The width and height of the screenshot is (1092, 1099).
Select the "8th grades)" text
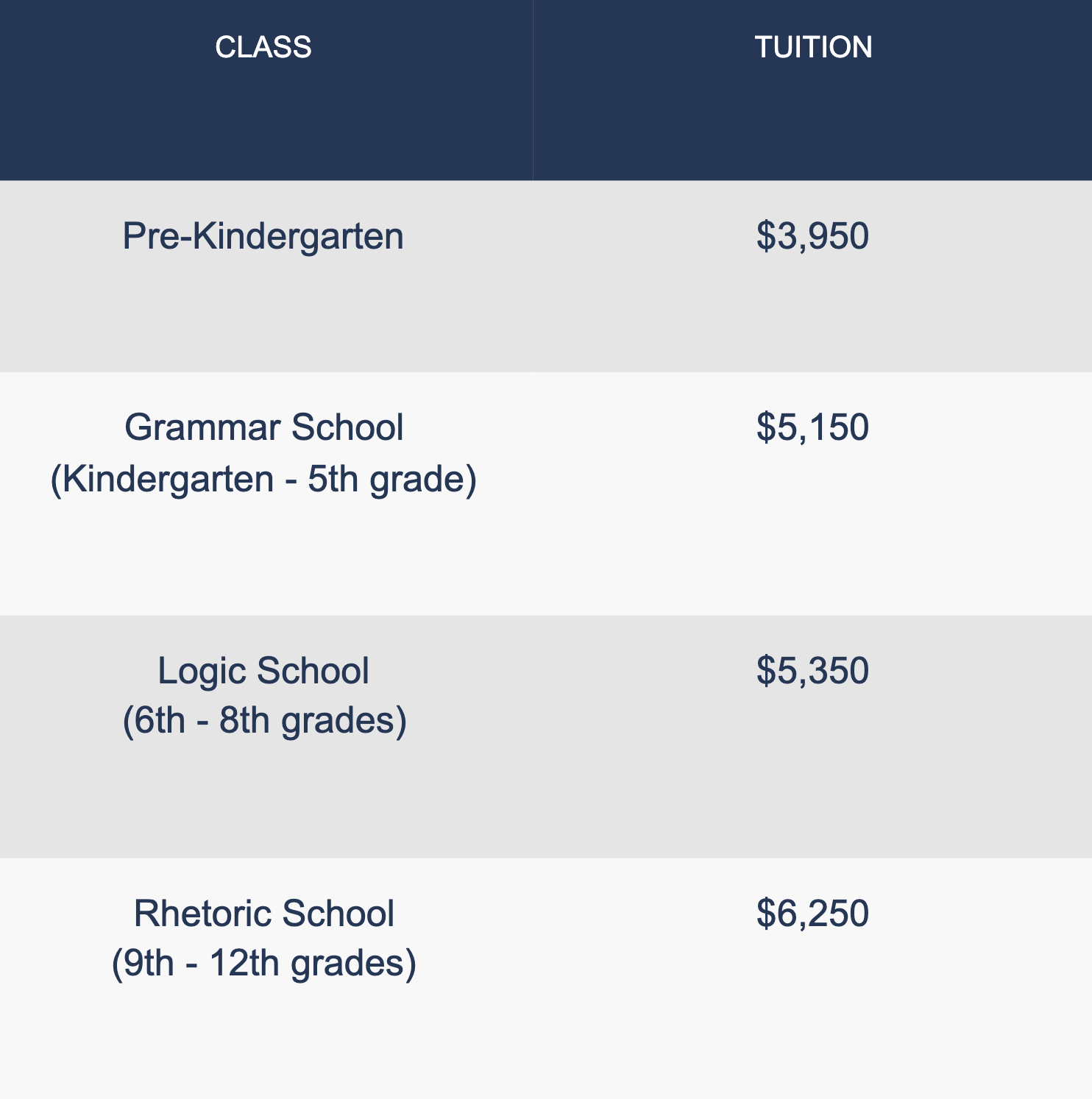tap(313, 720)
